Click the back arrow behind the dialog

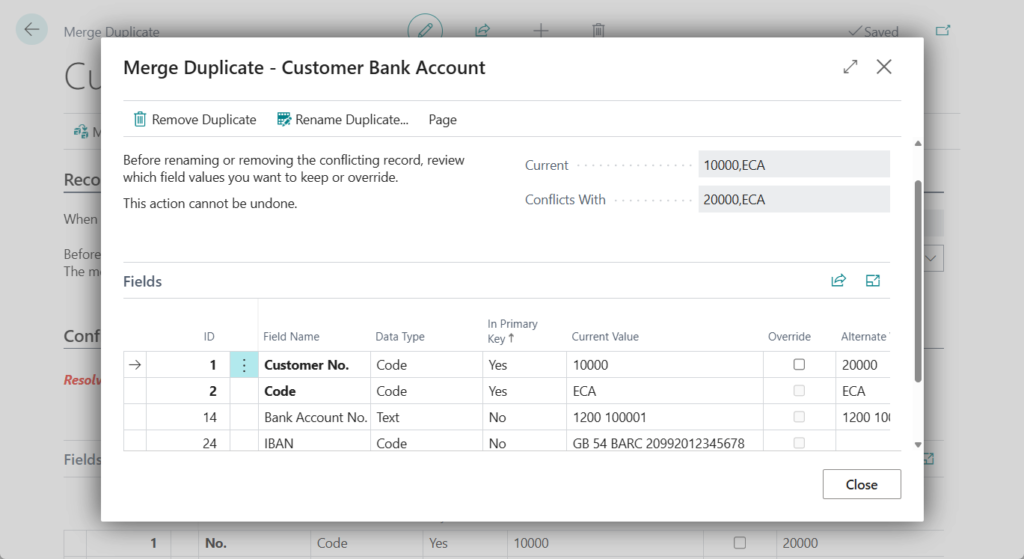click(x=32, y=30)
